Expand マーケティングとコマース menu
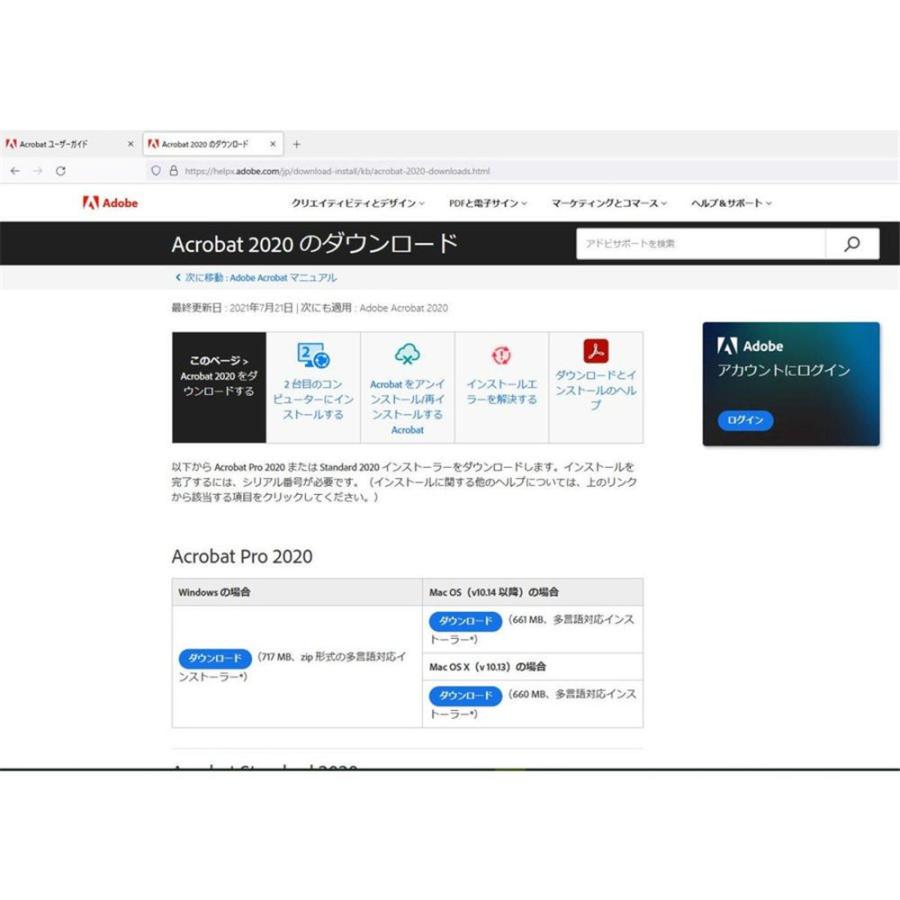Screen dimensions: 900x900 tap(609, 203)
